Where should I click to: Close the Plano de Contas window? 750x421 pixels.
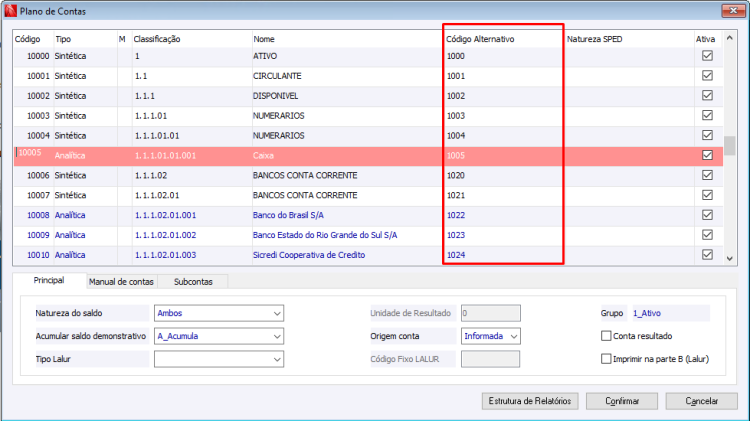tap(733, 11)
